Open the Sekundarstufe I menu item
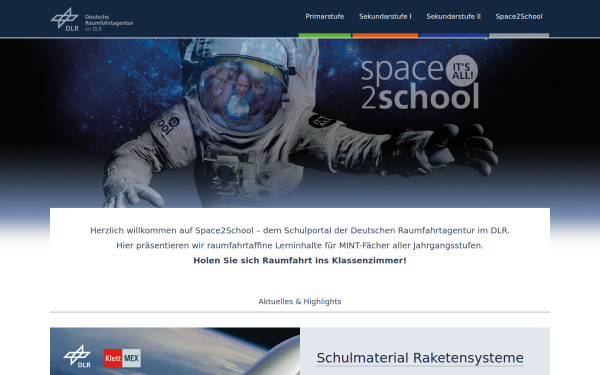 tap(385, 16)
